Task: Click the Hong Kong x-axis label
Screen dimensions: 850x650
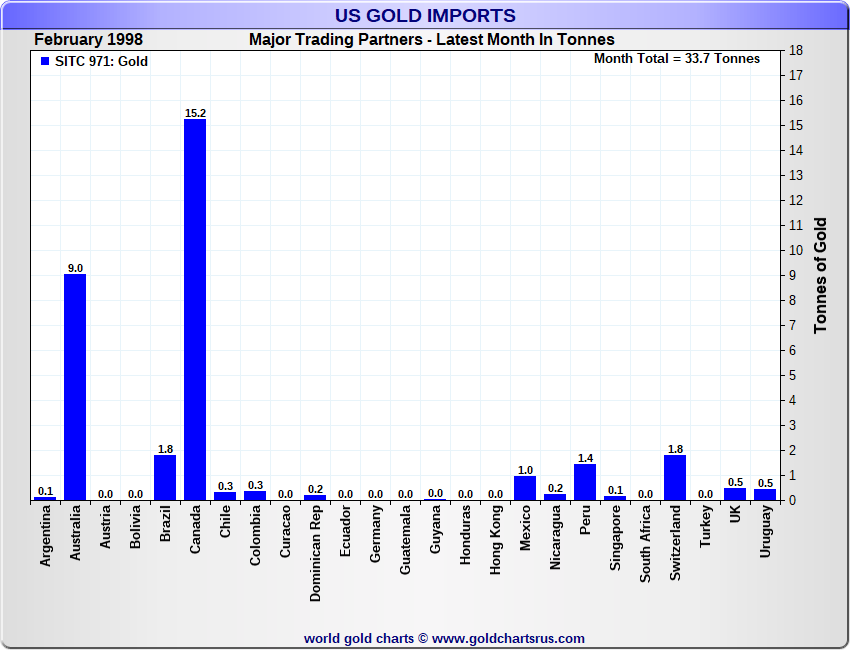Action: pos(495,540)
